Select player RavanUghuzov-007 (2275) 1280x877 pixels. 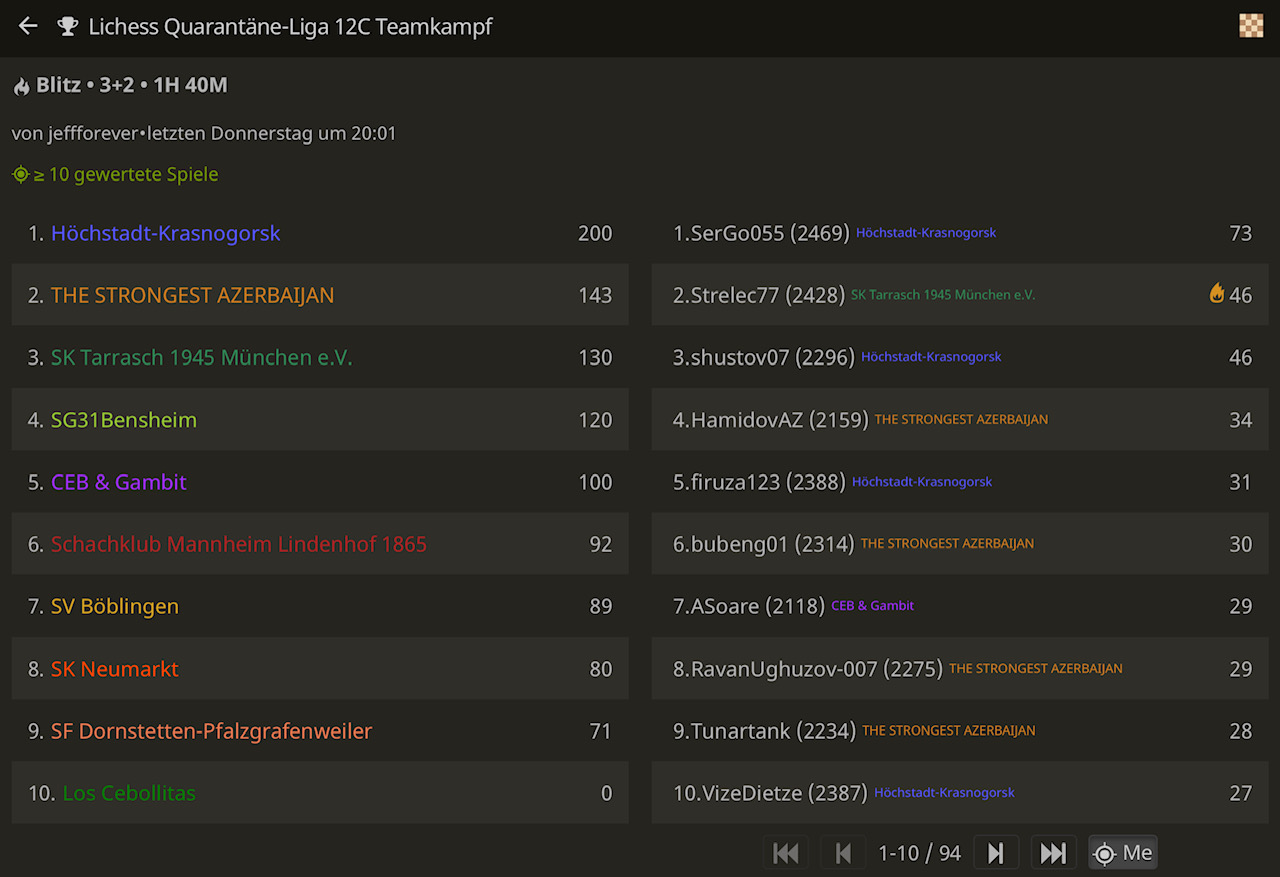pyautogui.click(x=960, y=668)
